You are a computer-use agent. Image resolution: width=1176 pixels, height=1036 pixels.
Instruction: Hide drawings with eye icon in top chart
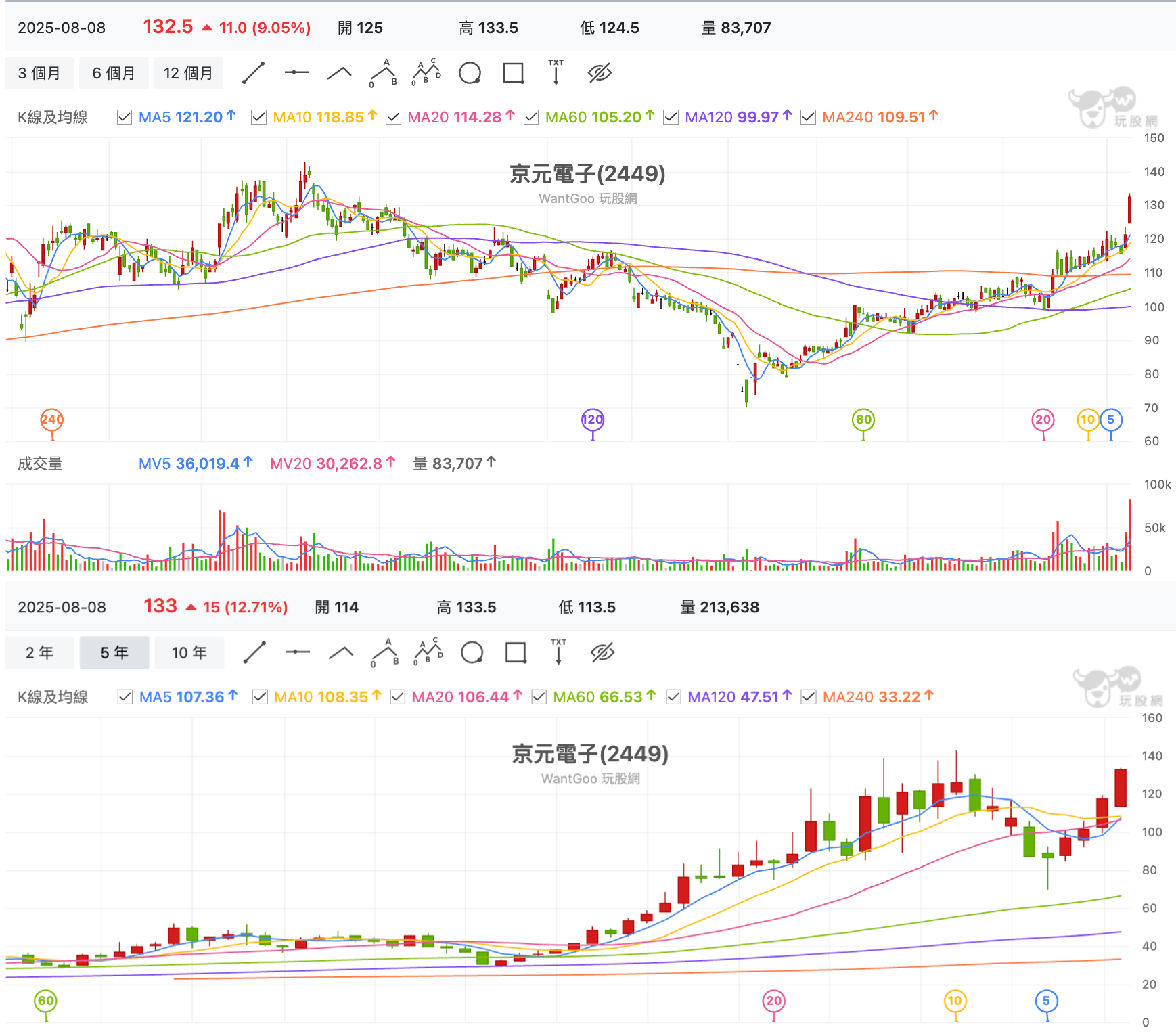tap(600, 73)
